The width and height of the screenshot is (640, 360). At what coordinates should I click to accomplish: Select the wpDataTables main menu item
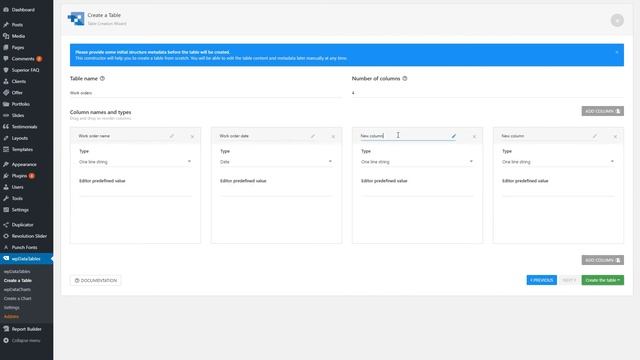click(26, 259)
